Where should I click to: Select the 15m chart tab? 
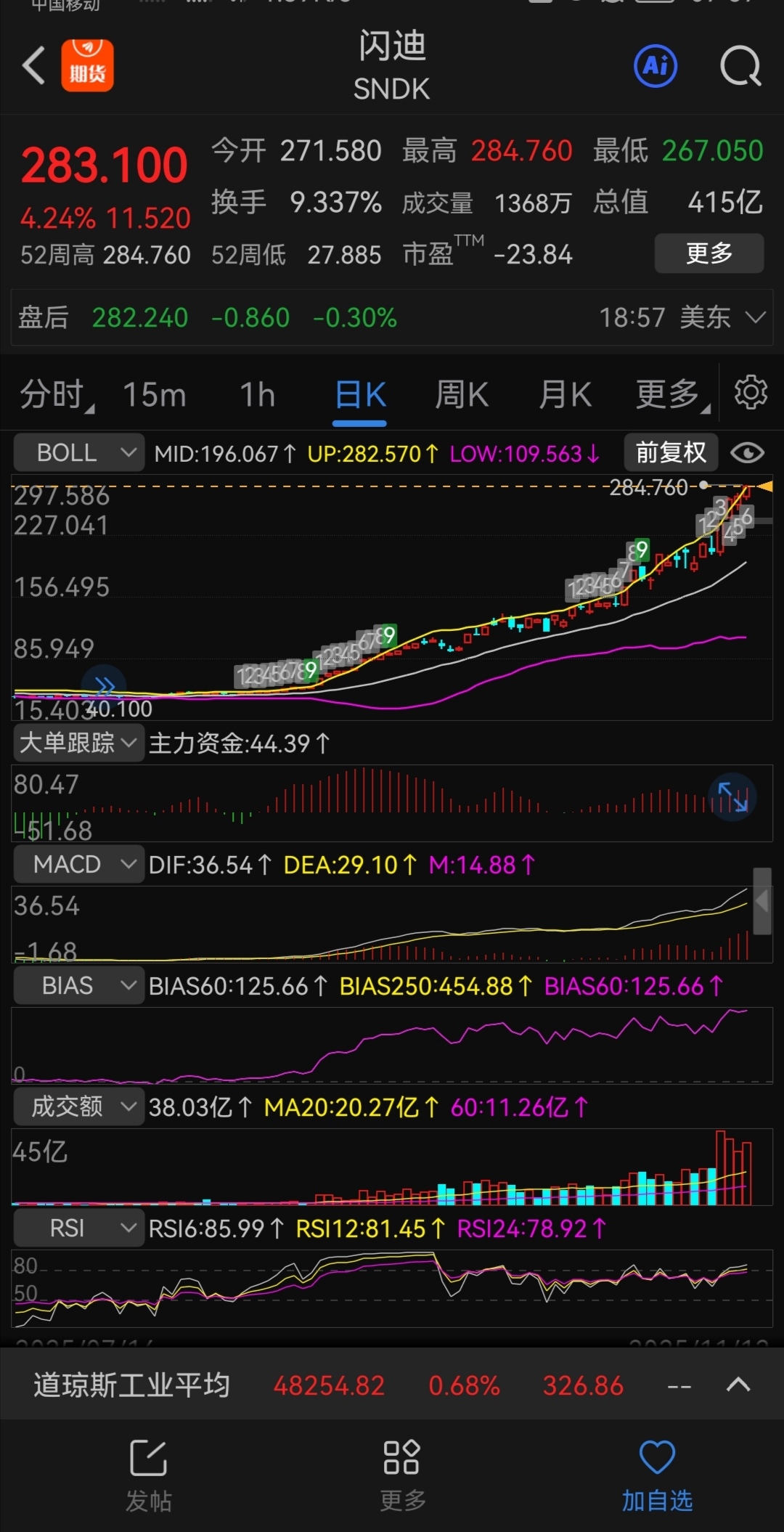pos(155,395)
